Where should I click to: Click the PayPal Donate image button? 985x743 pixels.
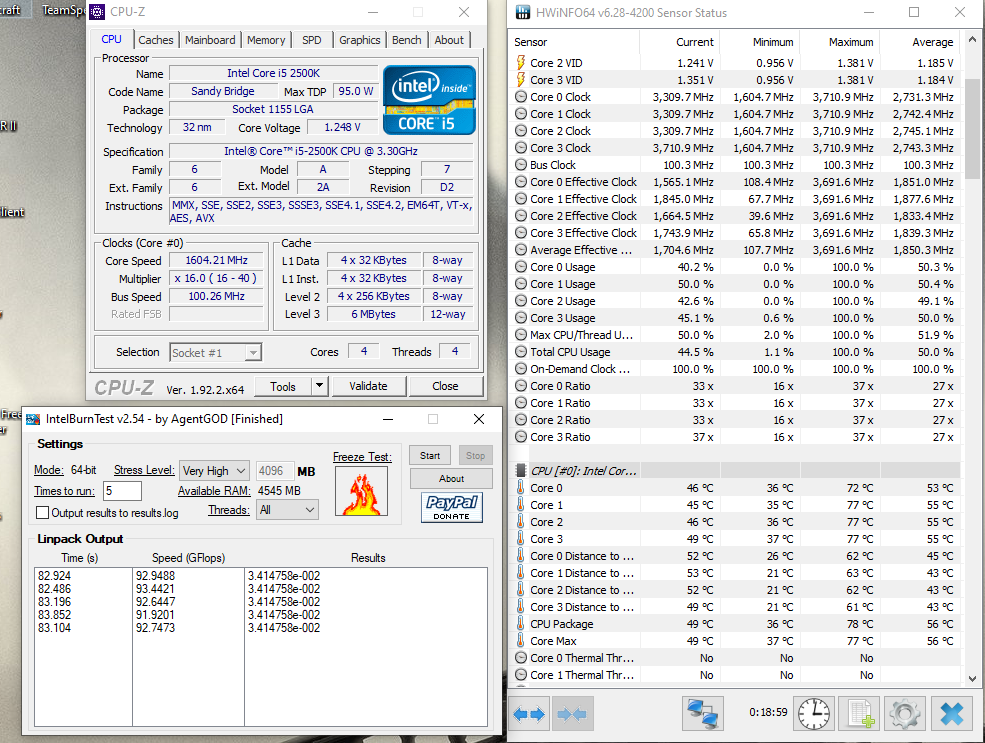point(452,507)
